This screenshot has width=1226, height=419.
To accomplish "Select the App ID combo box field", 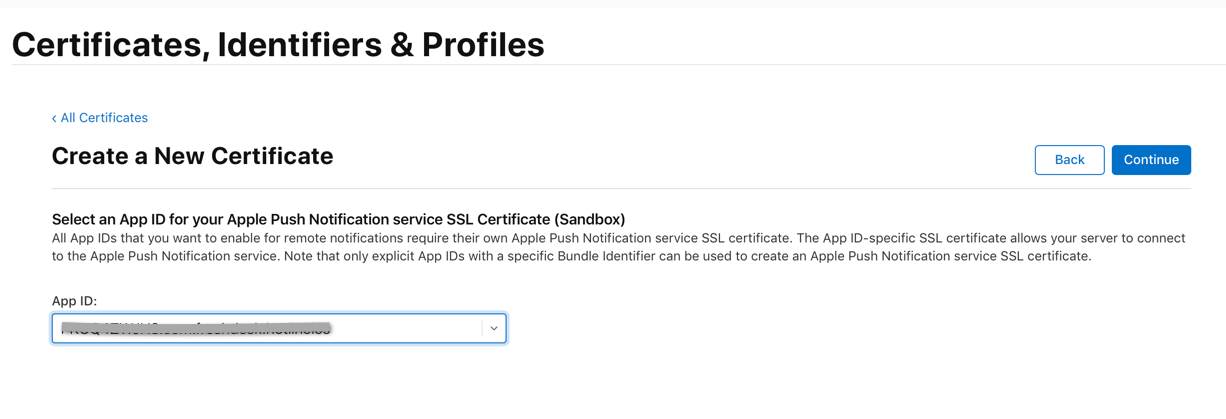I will pos(279,328).
